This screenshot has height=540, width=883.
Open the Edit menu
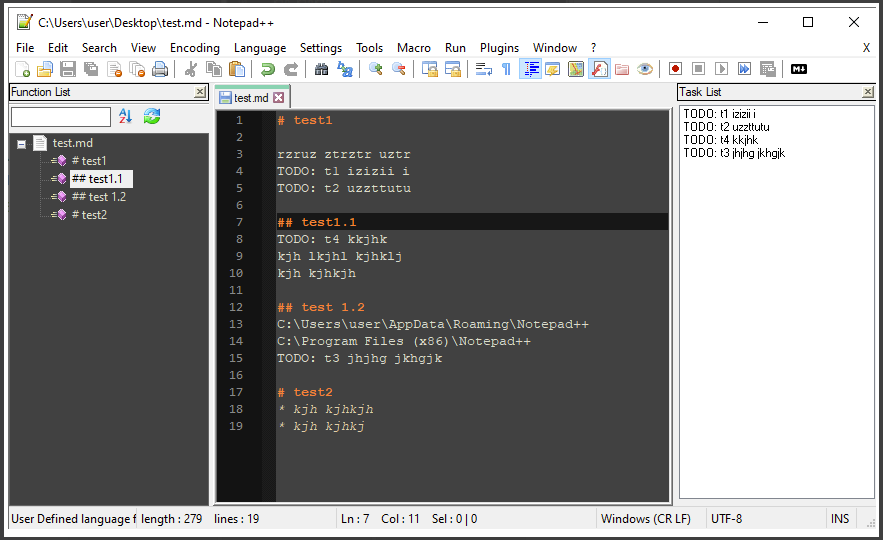58,48
